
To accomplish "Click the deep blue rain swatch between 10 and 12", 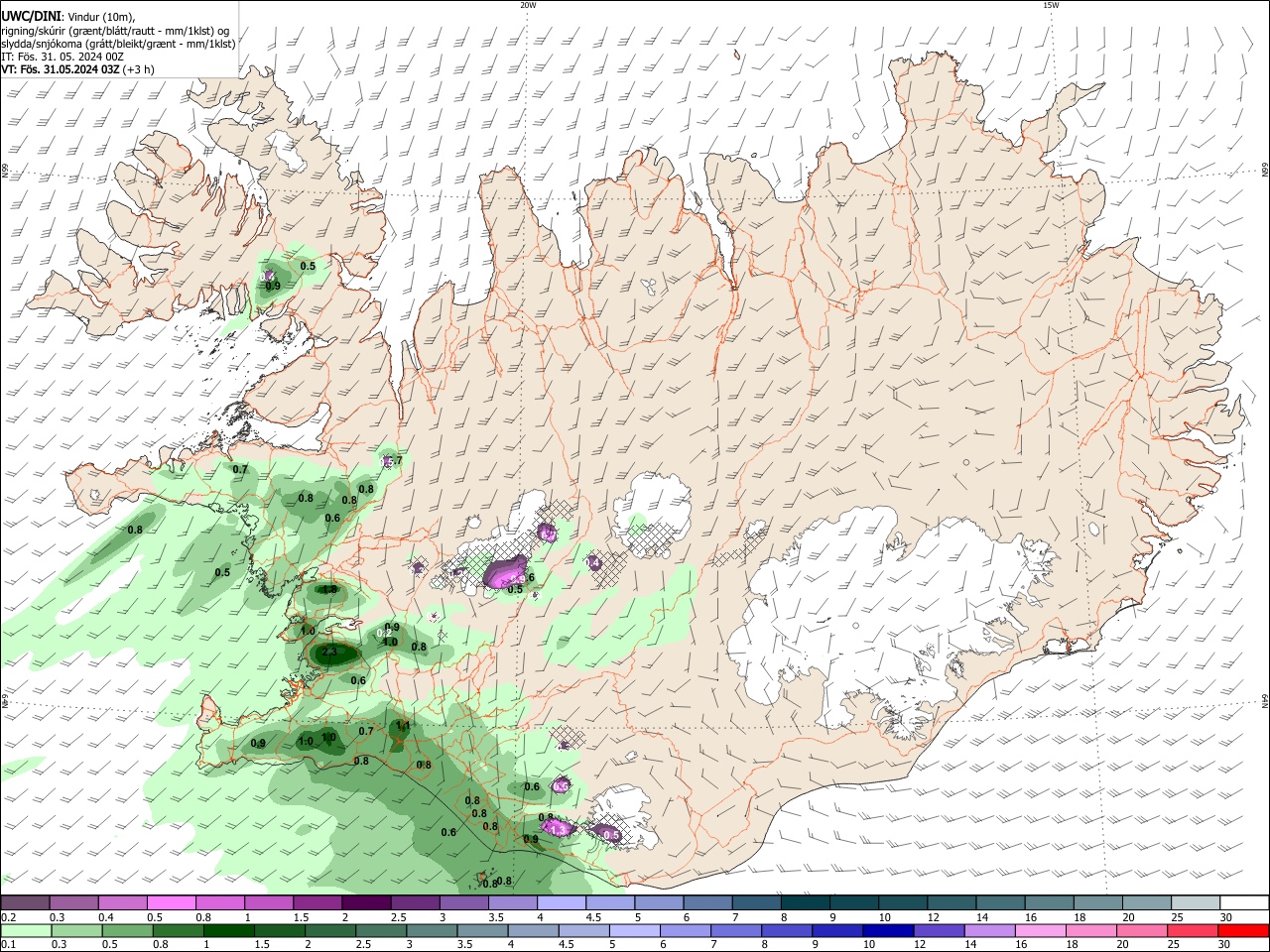I will (x=887, y=931).
